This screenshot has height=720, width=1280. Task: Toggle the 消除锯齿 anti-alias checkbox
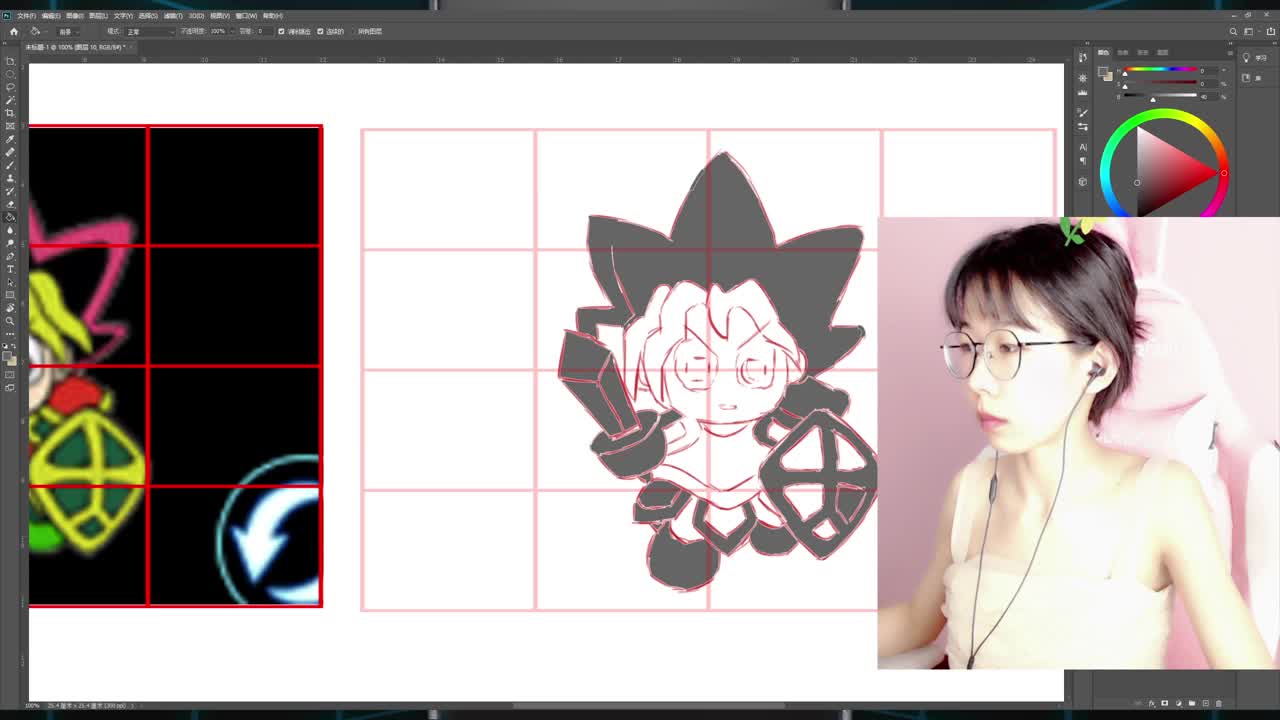click(282, 31)
